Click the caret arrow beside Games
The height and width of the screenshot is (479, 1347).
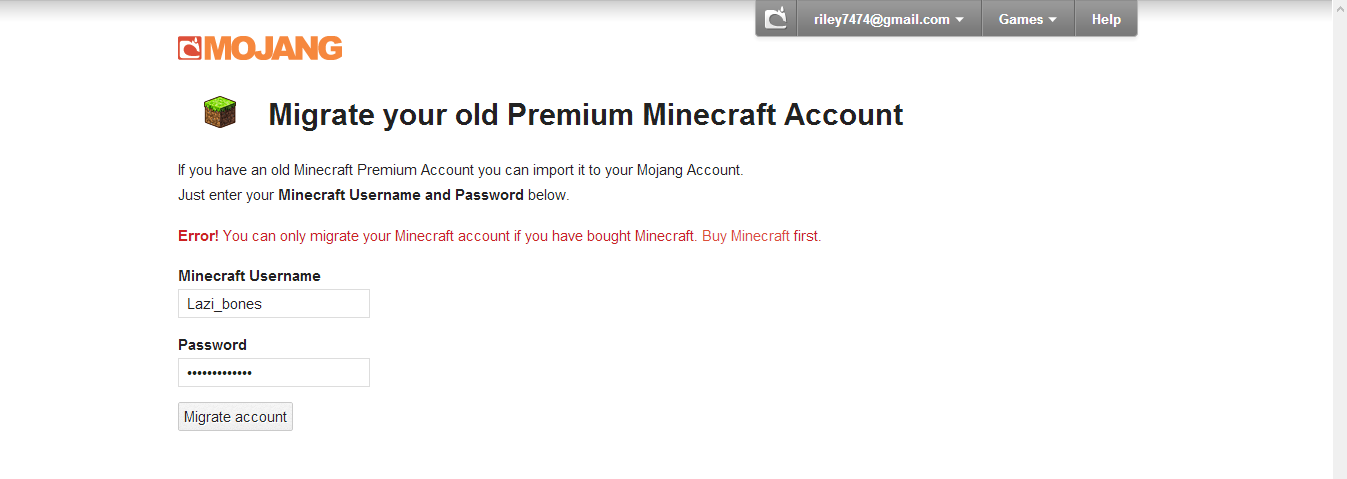[1052, 20]
